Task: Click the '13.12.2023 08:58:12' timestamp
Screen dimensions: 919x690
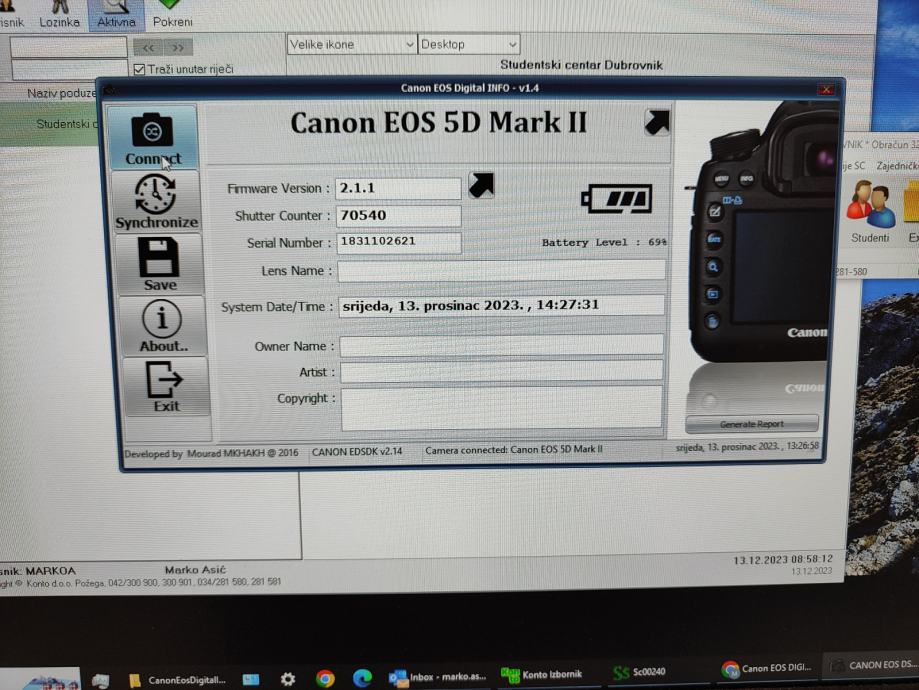Action: (782, 560)
